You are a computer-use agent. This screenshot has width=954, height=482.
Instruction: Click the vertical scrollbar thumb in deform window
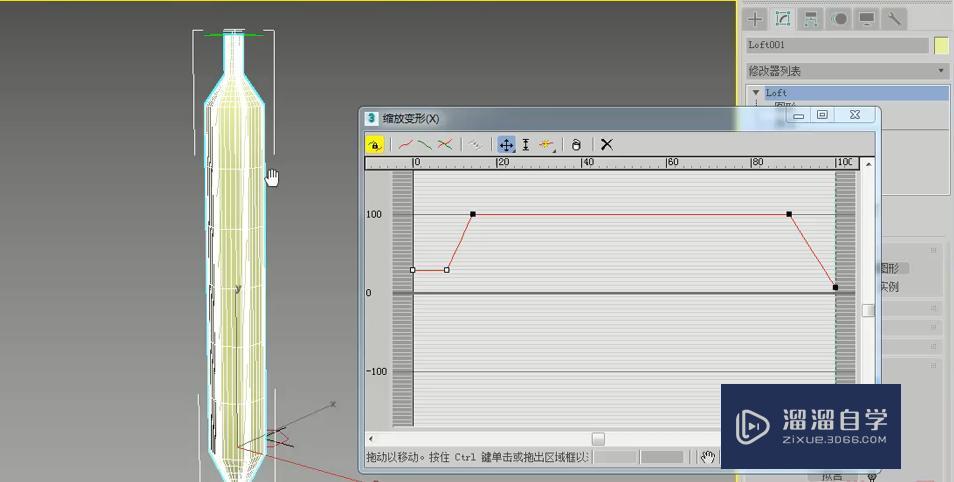869,310
